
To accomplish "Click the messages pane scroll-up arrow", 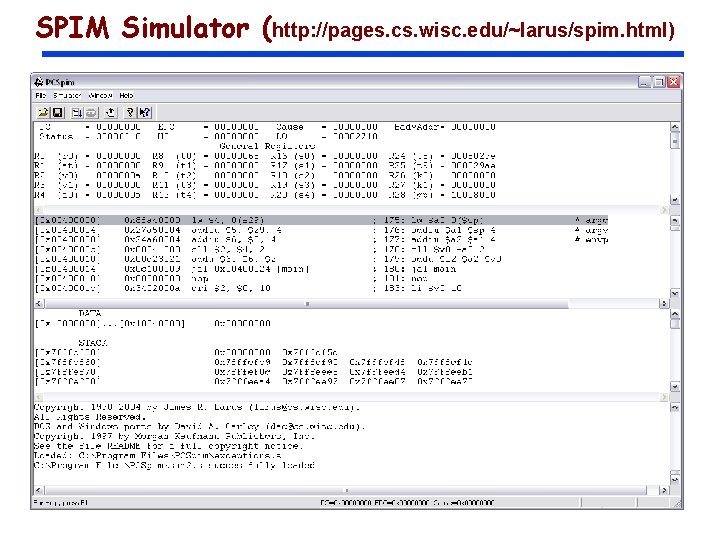I will tap(675, 407).
